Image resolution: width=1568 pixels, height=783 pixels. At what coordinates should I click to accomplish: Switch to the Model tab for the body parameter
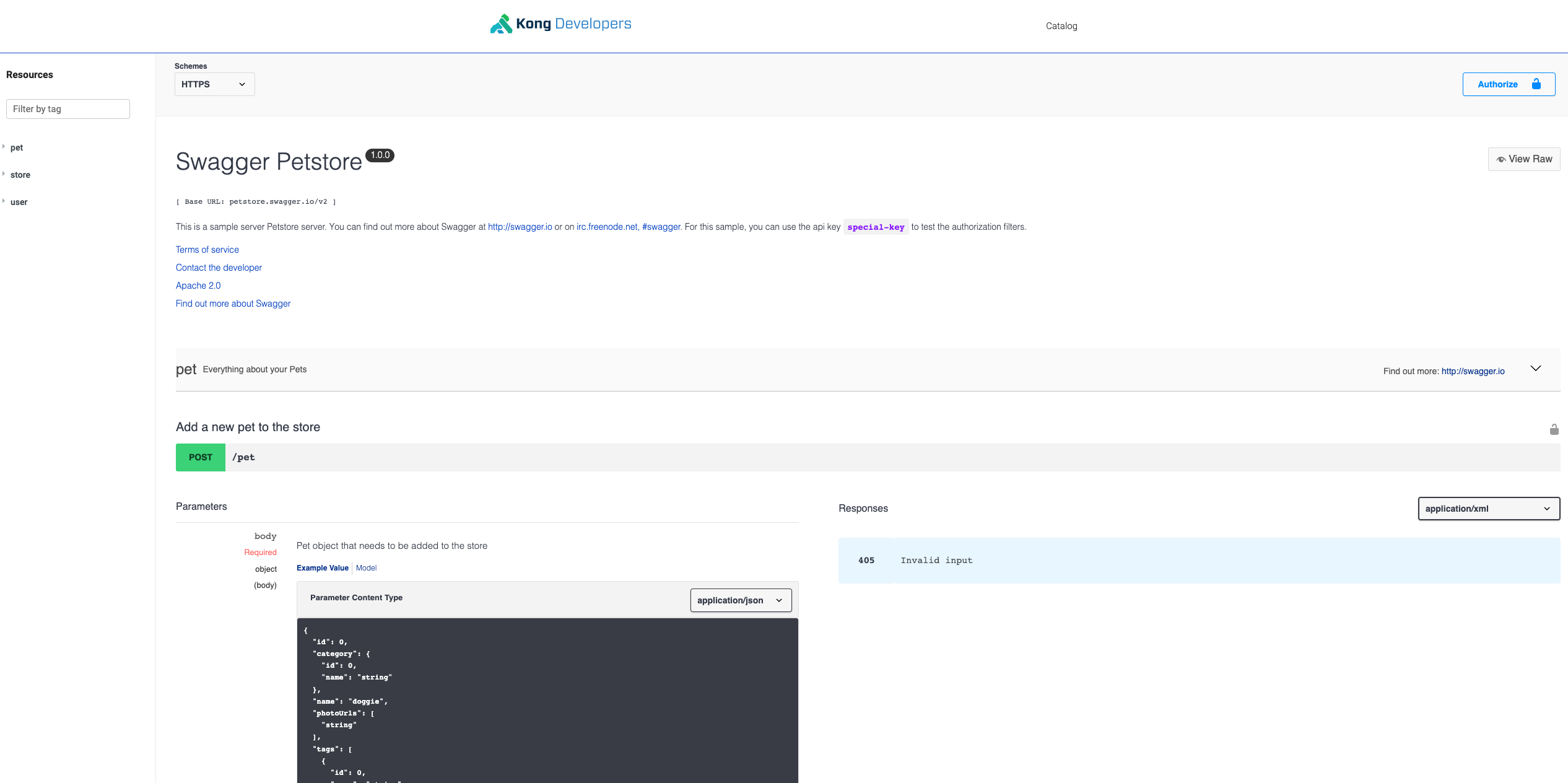tap(365, 567)
